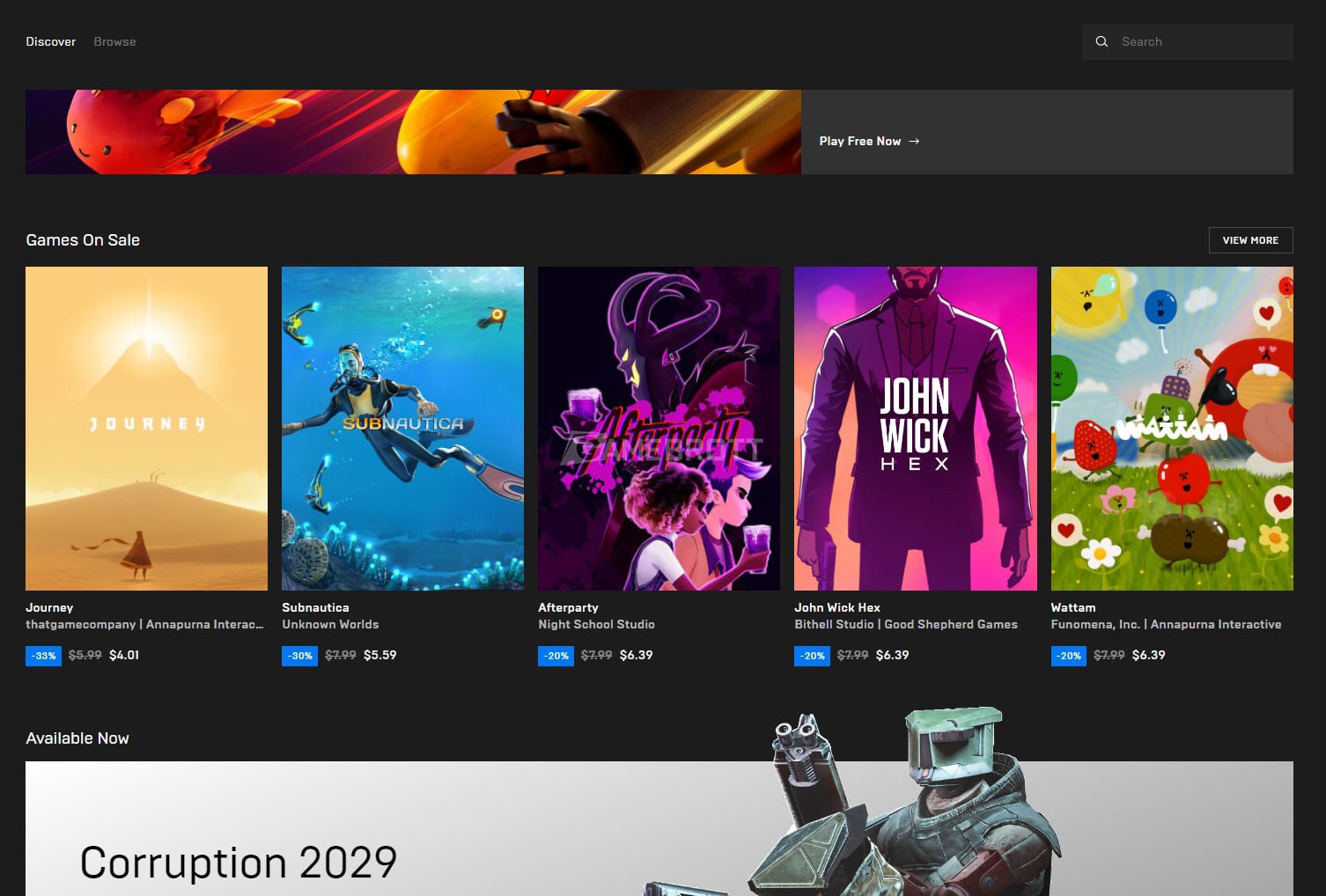
Task: Click the Available Now heading
Action: point(77,738)
